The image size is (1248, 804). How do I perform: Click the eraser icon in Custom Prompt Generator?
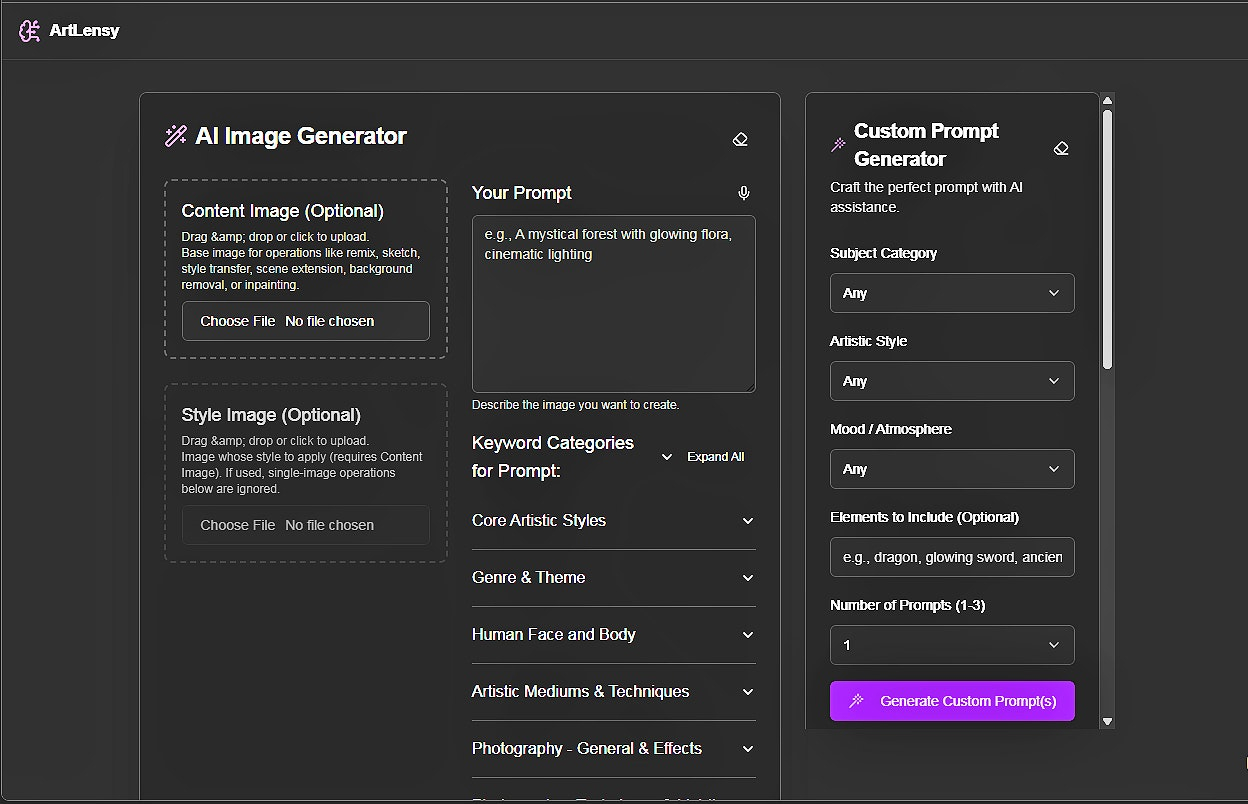click(1061, 148)
